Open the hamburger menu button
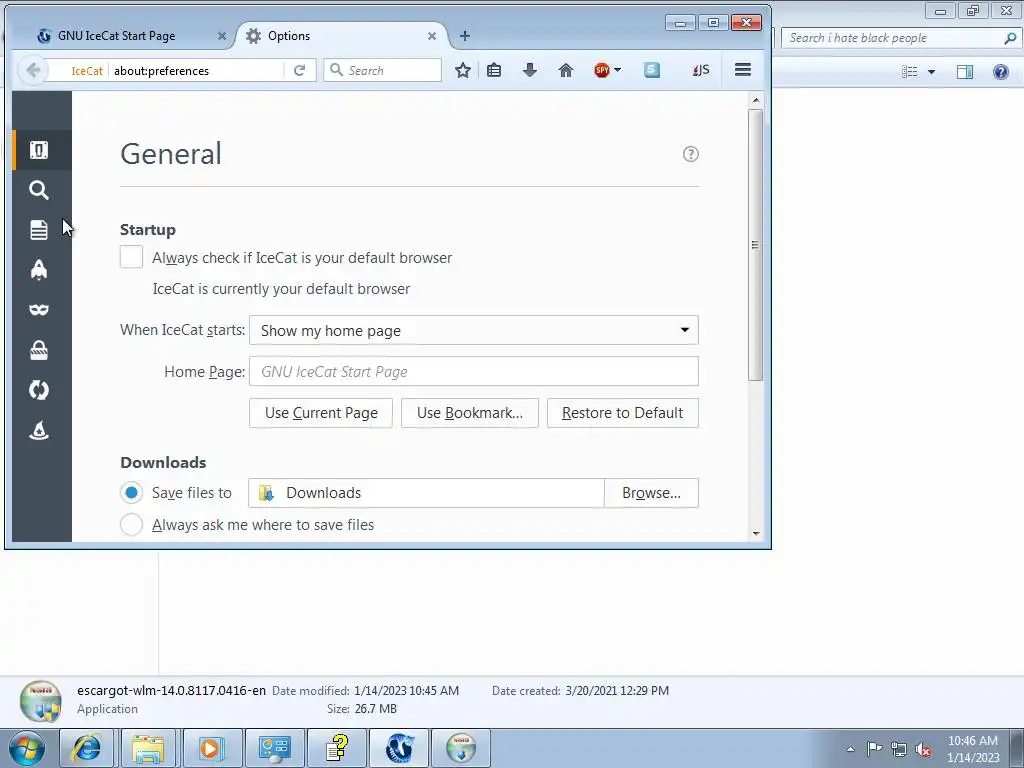 point(743,70)
